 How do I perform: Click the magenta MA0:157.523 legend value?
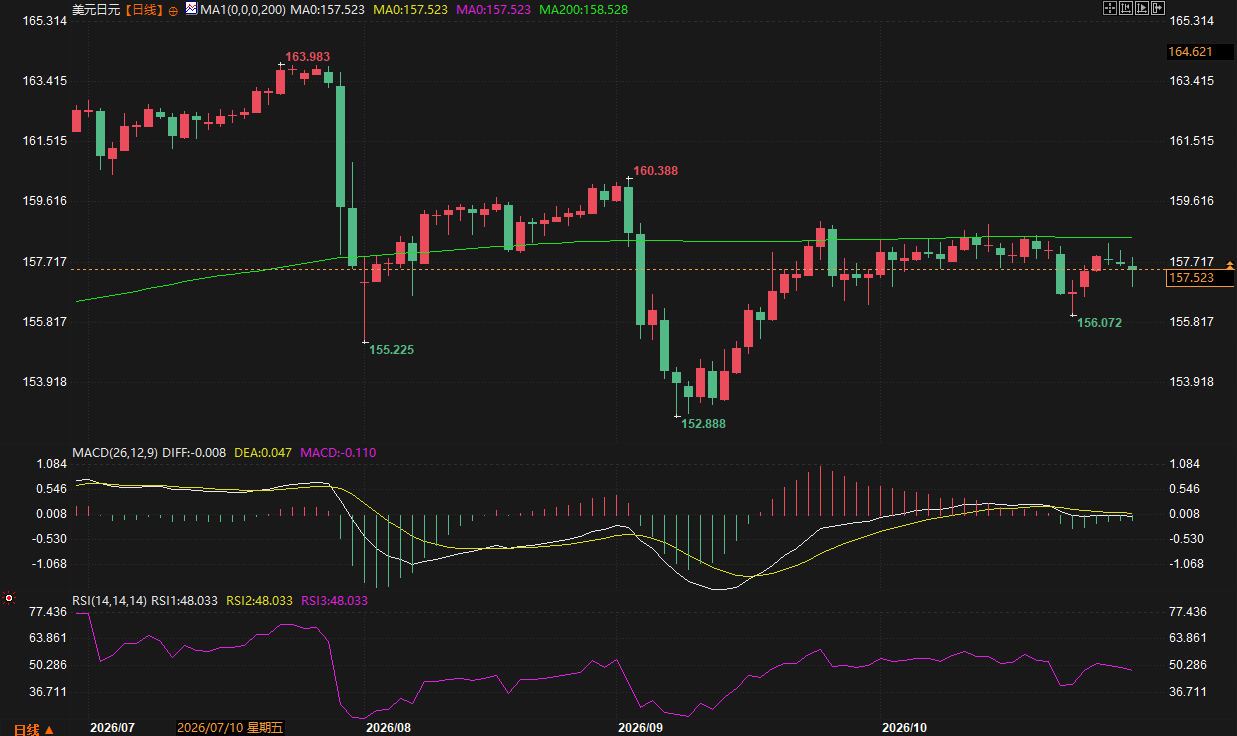(493, 9)
